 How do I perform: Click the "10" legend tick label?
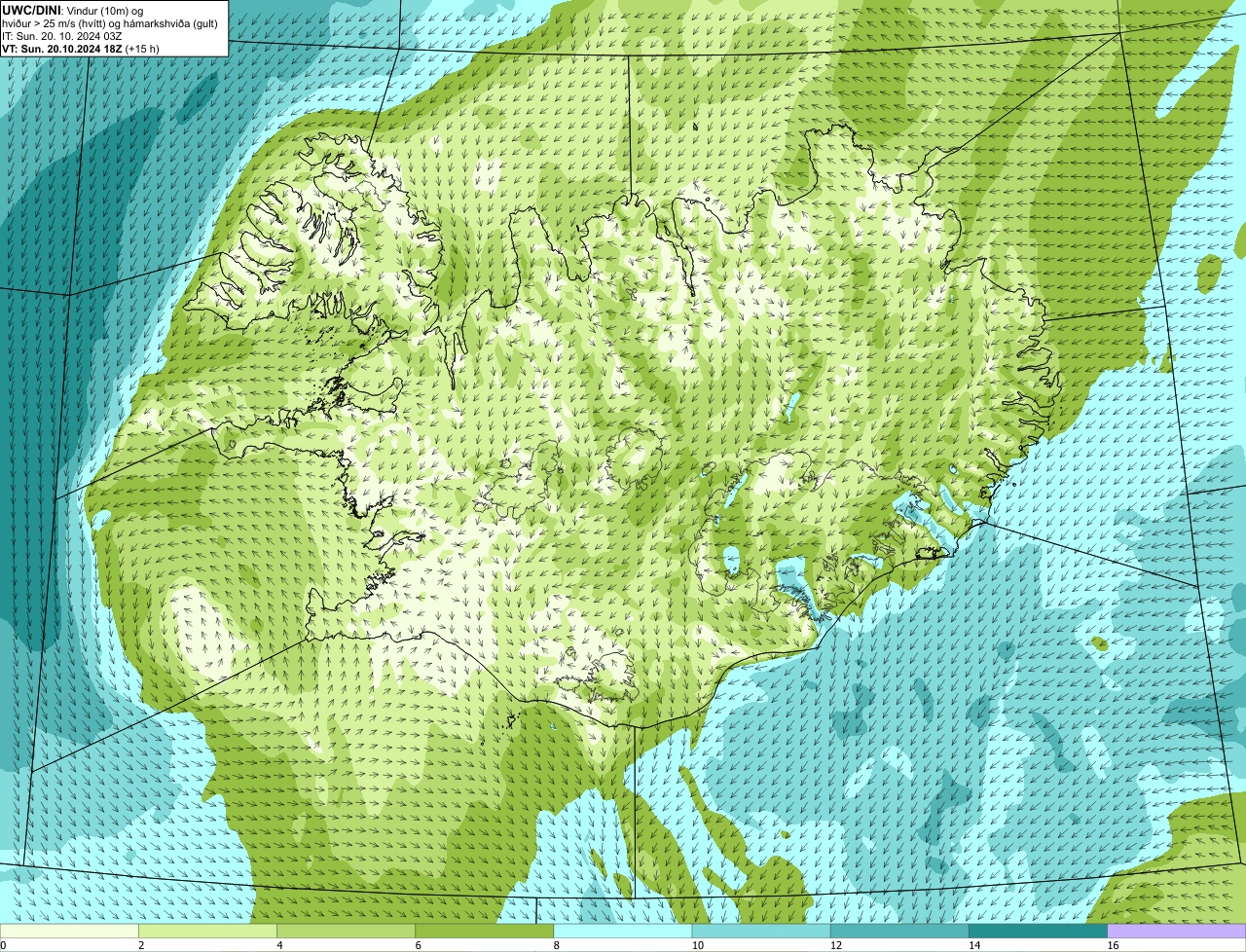point(697,945)
